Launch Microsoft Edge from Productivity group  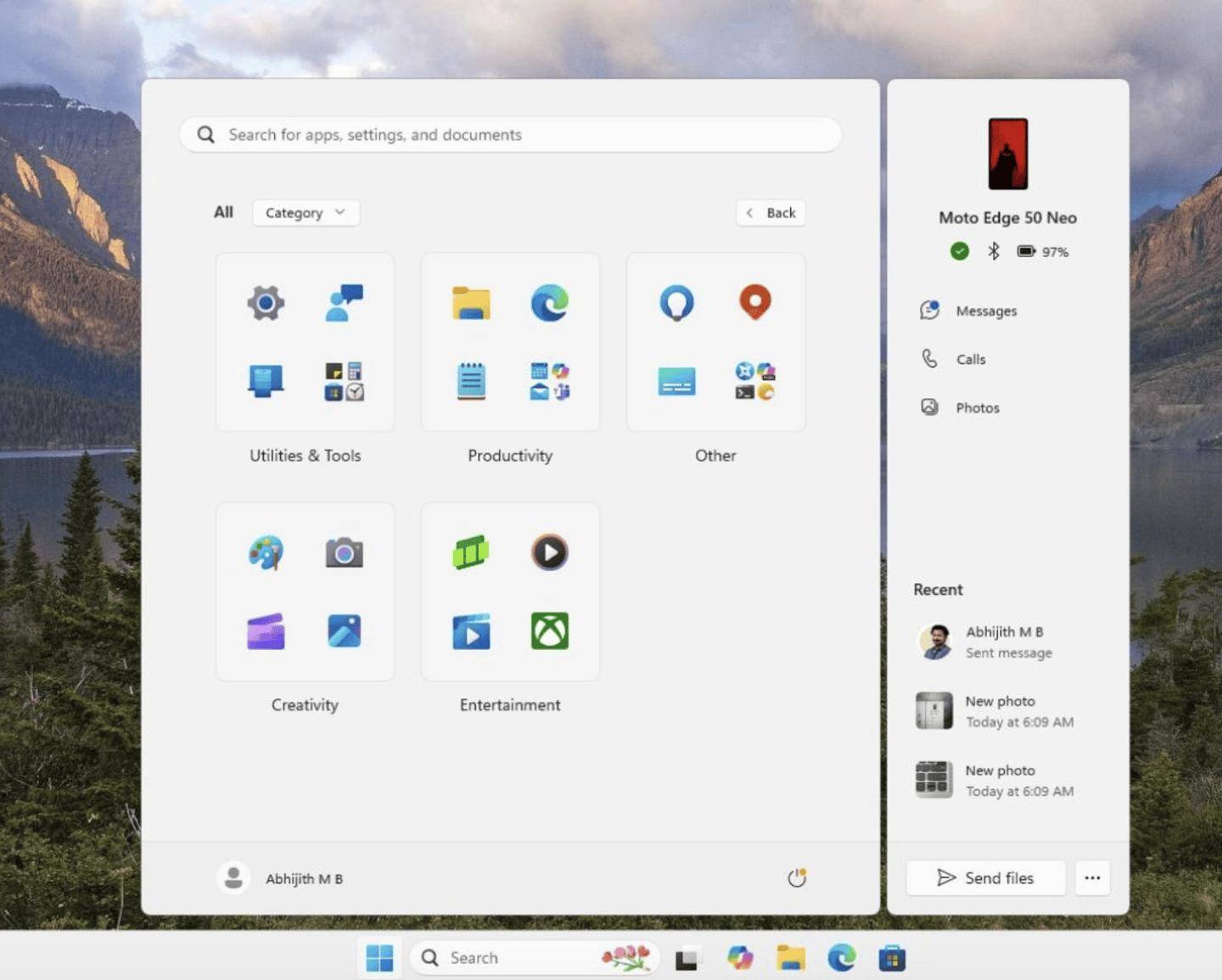click(549, 303)
